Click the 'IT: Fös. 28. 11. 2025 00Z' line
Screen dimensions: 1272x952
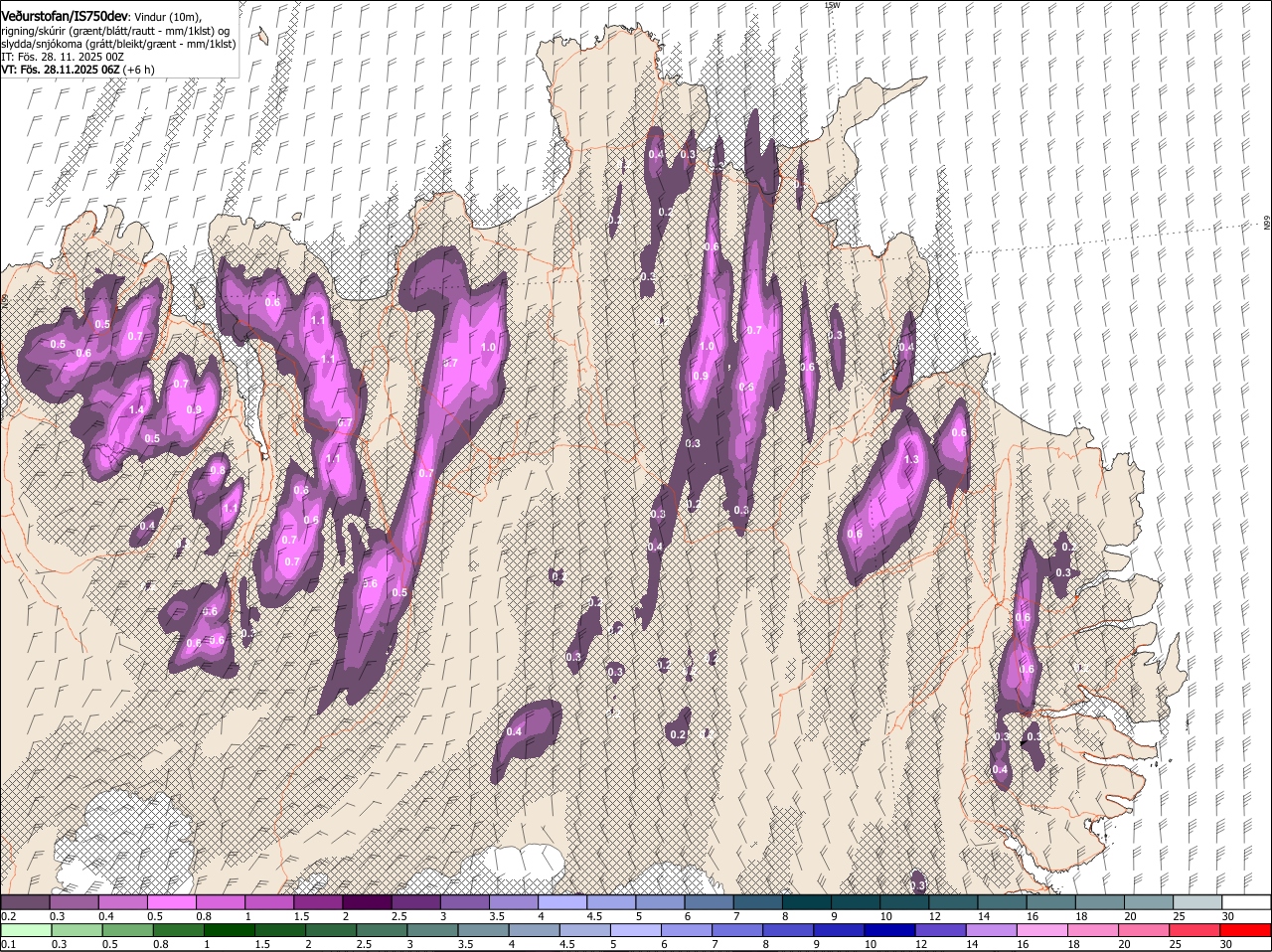(63, 57)
